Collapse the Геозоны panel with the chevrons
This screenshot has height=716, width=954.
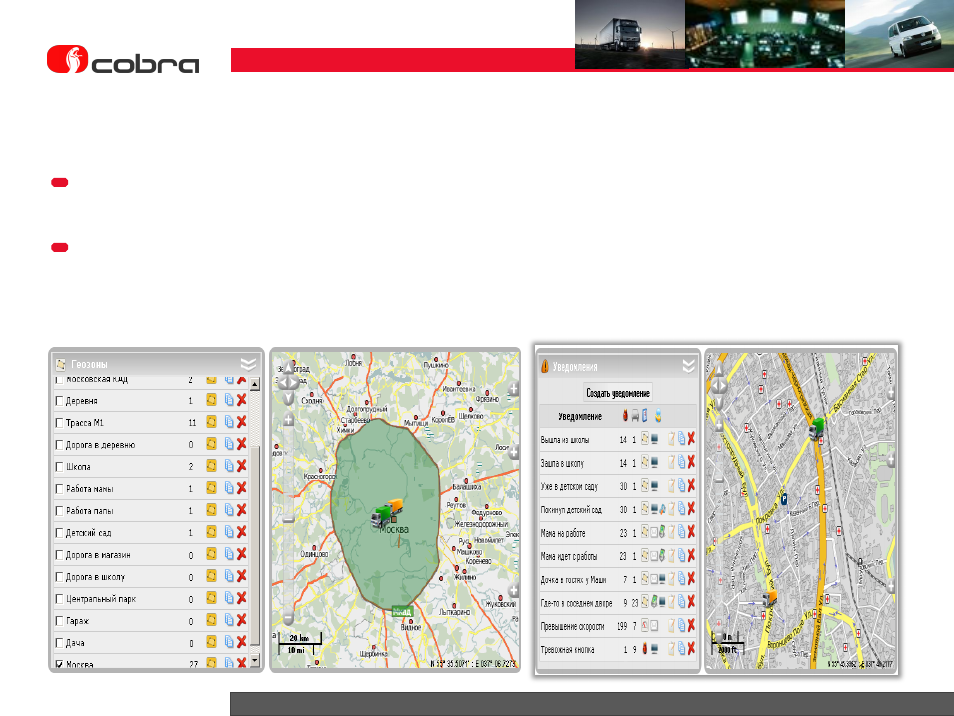click(248, 364)
